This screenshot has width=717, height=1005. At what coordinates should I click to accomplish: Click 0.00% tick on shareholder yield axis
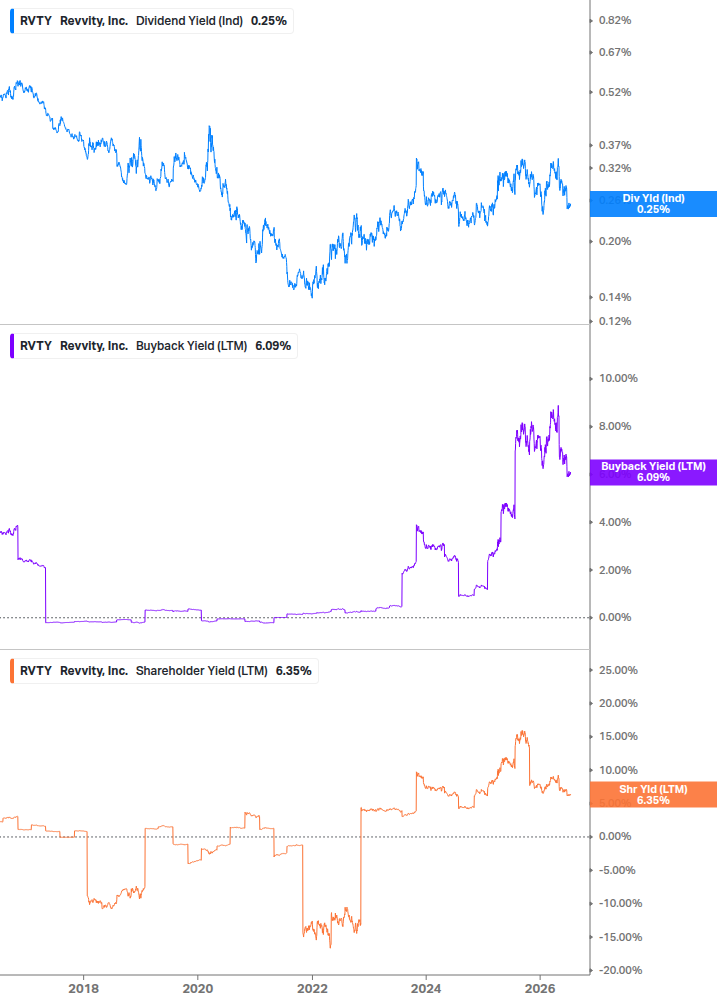(615, 836)
